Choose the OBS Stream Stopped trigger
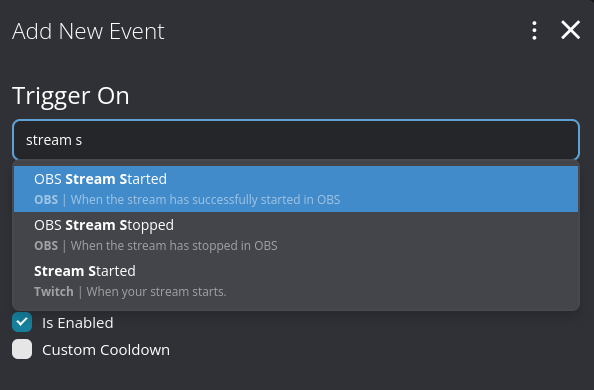This screenshot has height=390, width=594. click(296, 235)
